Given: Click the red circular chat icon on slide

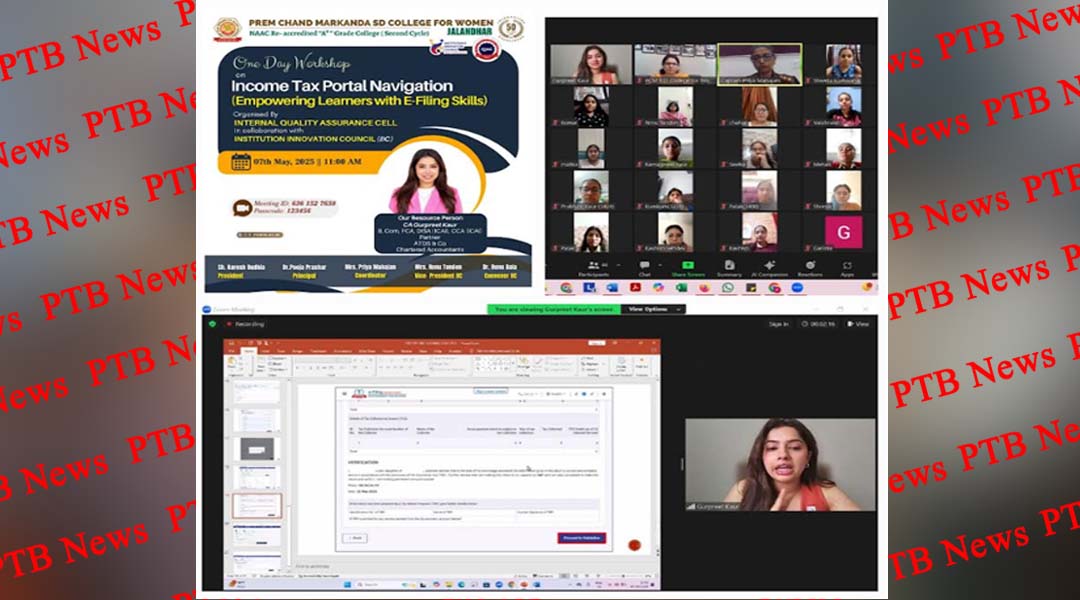Looking at the screenshot, I should tap(634, 545).
